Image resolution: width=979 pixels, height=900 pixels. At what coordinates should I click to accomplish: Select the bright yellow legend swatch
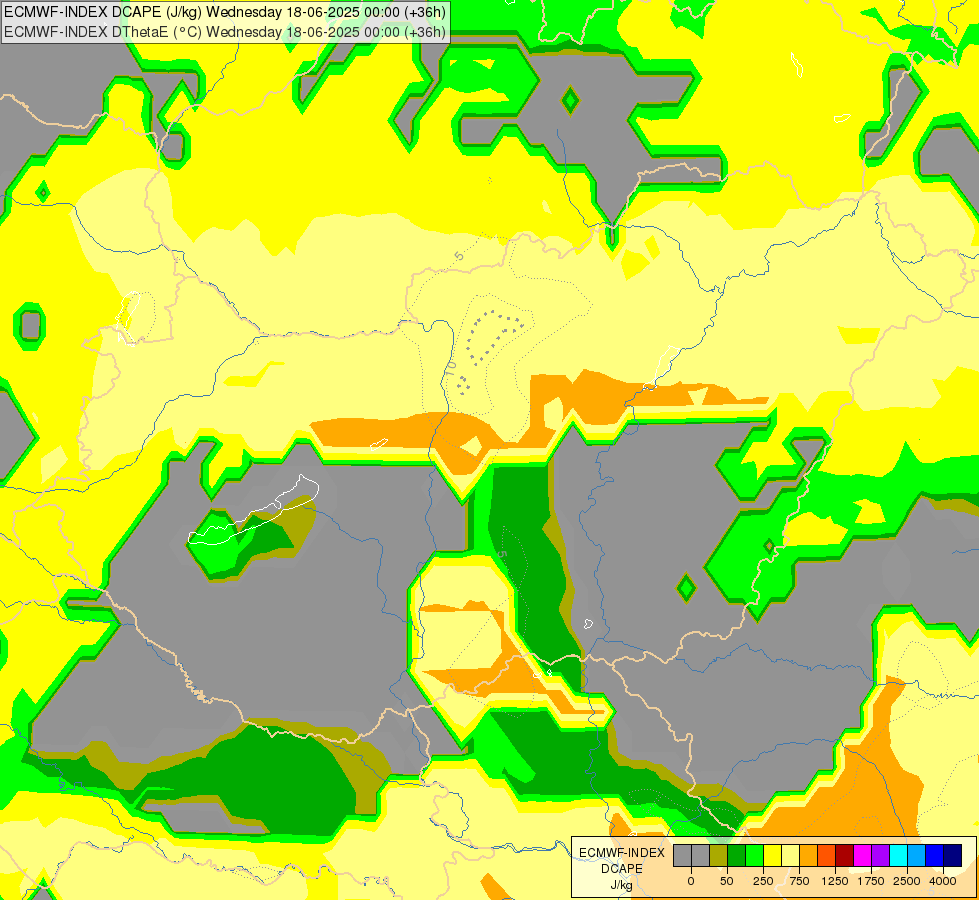tap(772, 856)
